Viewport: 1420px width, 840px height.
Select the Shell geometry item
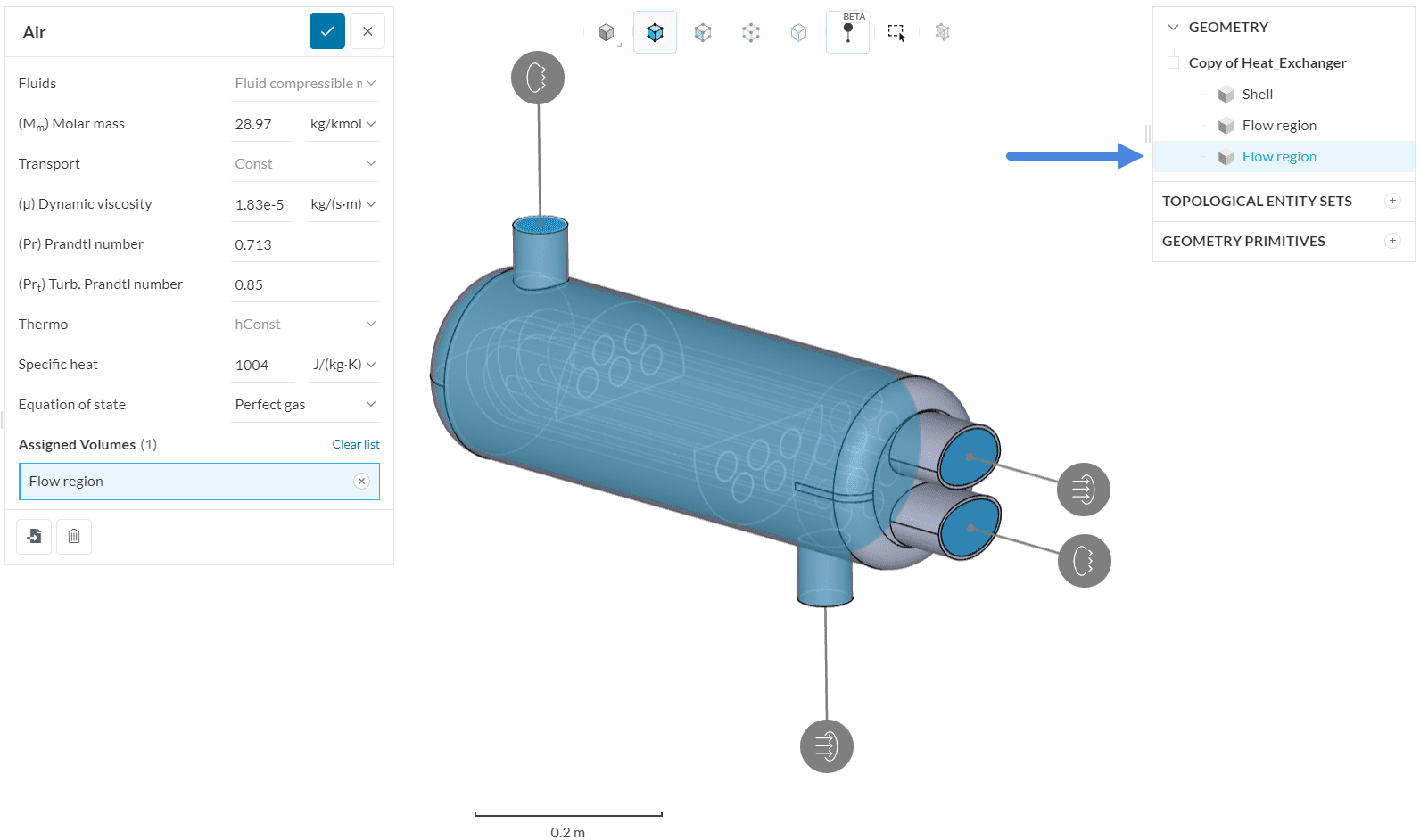click(x=1257, y=95)
